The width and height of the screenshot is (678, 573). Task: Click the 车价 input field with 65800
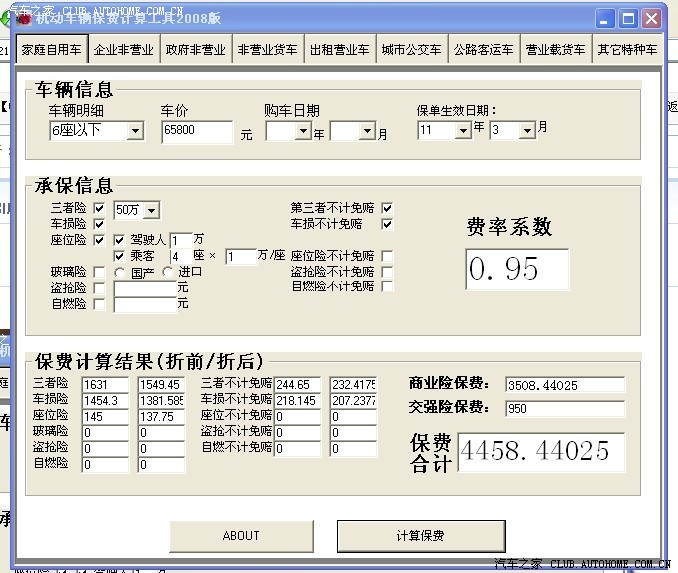coord(197,131)
